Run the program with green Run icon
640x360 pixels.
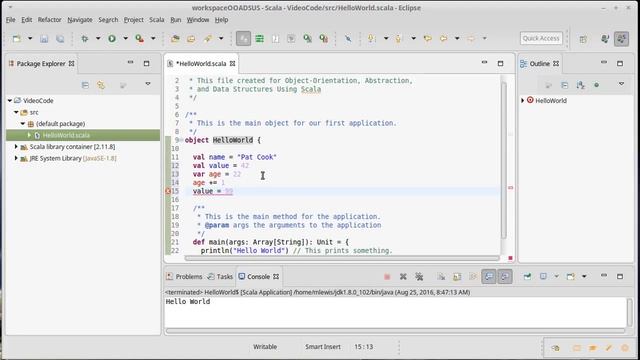point(112,39)
